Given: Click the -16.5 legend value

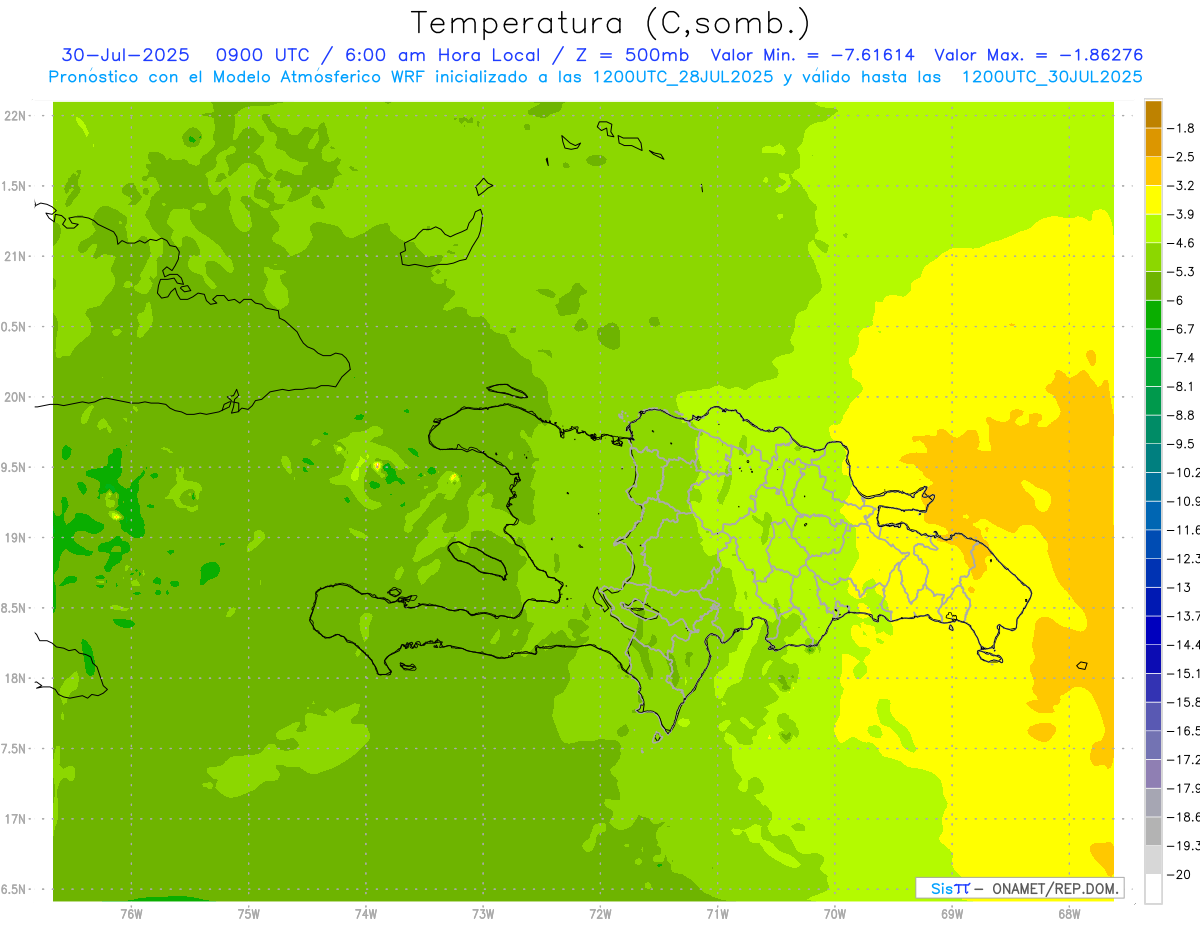Looking at the screenshot, I should (x=1185, y=731).
